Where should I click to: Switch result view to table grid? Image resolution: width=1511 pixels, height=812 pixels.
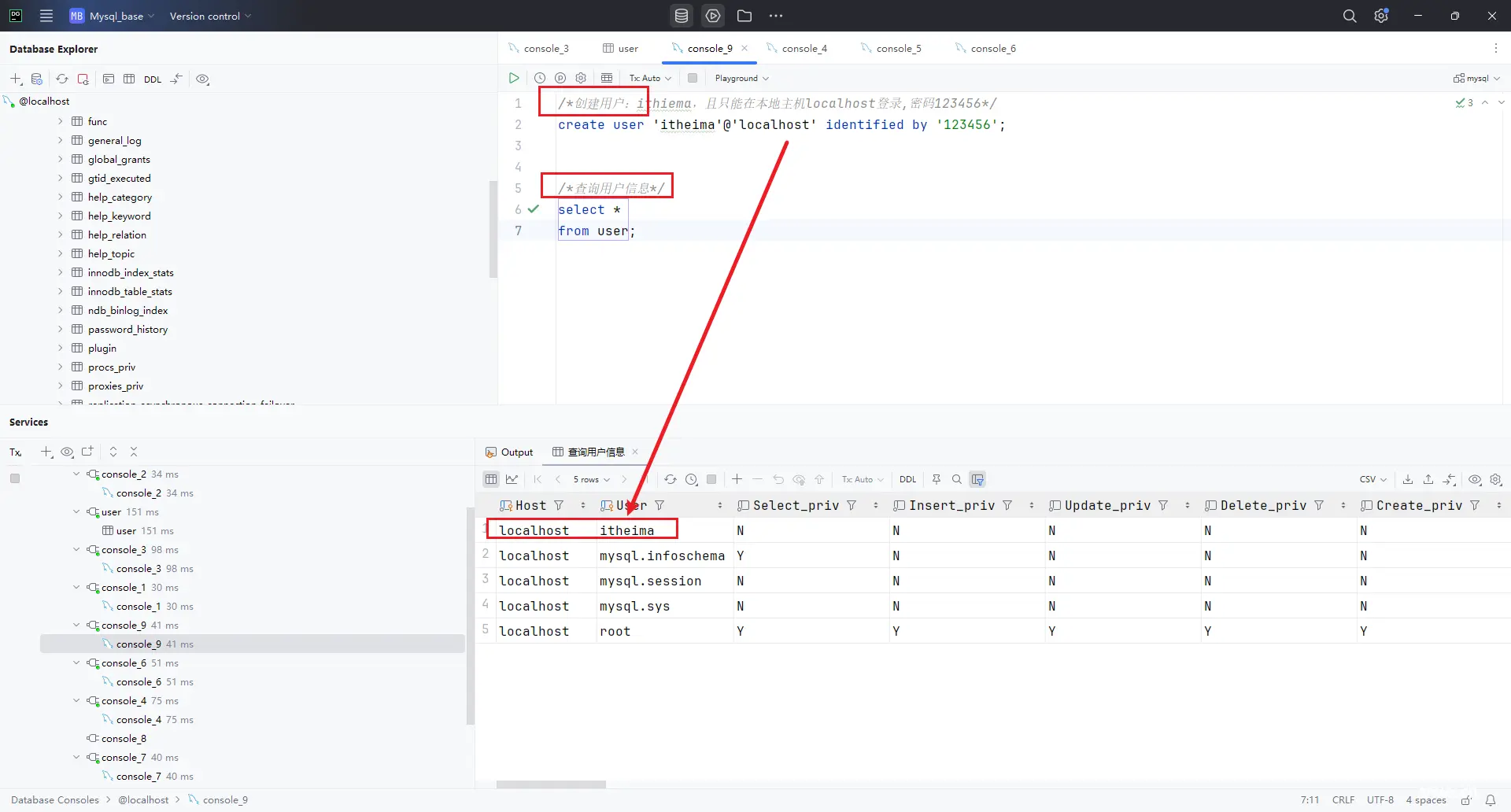tap(491, 479)
